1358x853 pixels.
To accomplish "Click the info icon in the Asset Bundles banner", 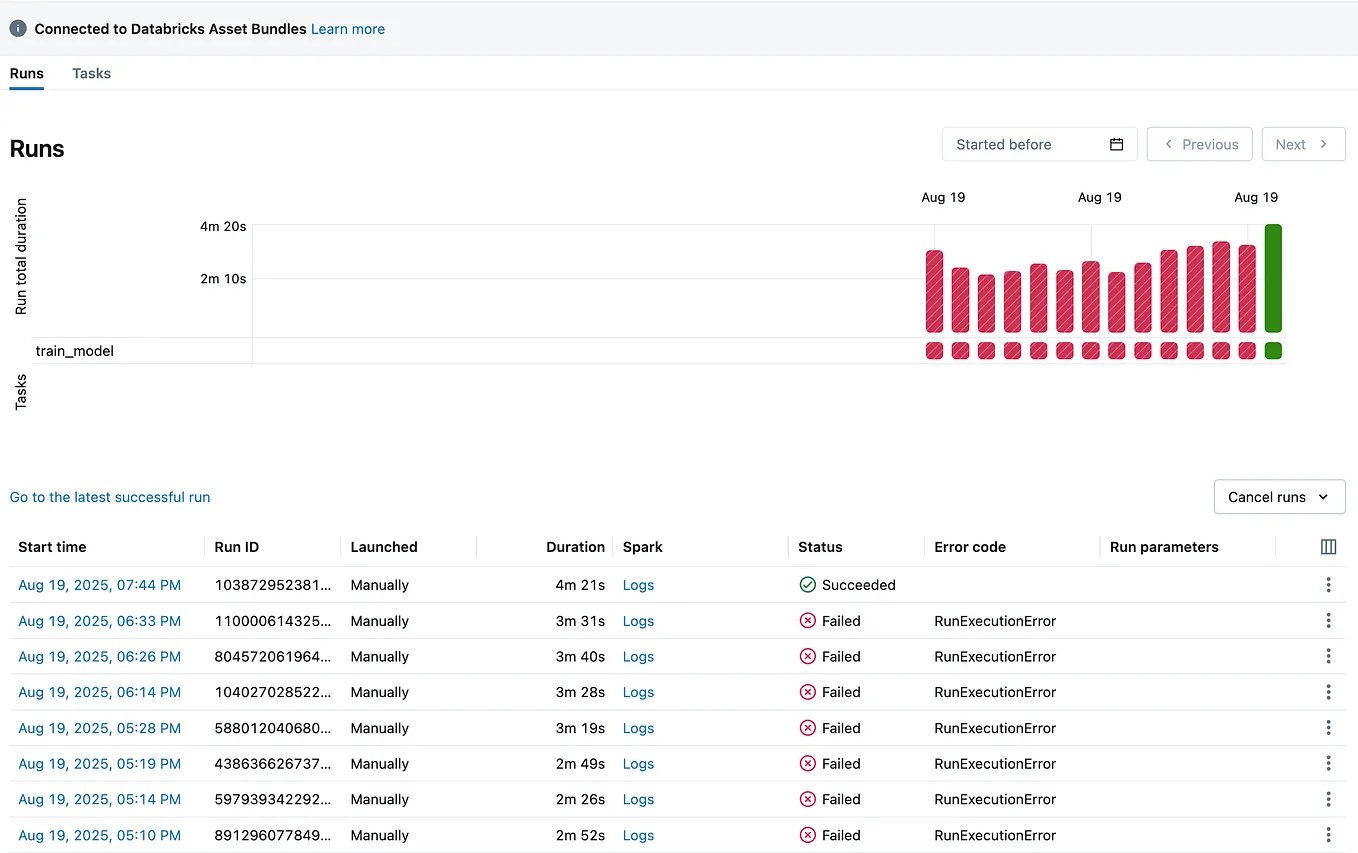I will pos(17,28).
